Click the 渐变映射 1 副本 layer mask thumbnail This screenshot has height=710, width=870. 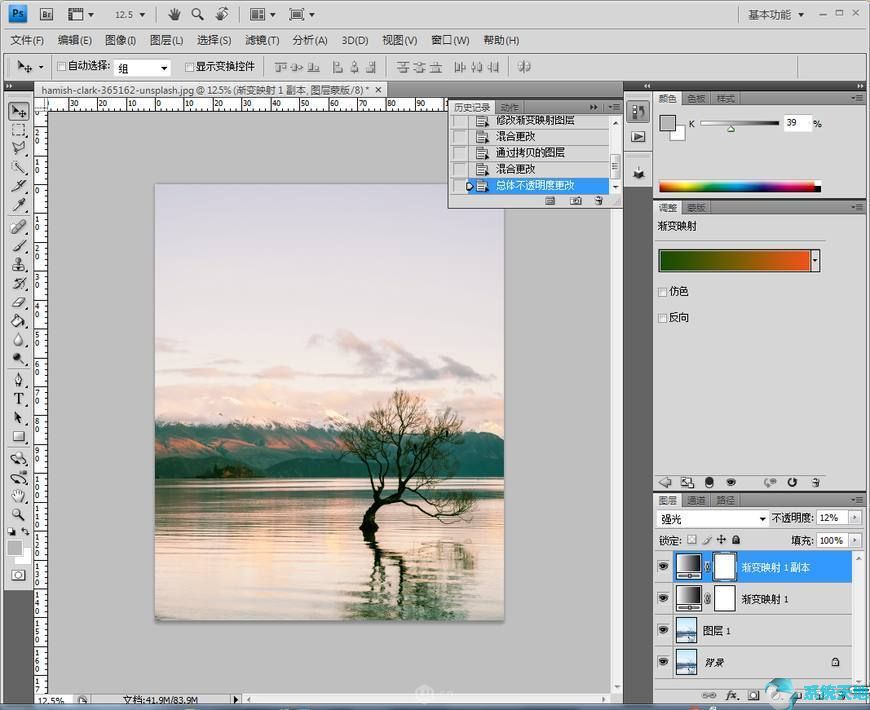point(725,567)
